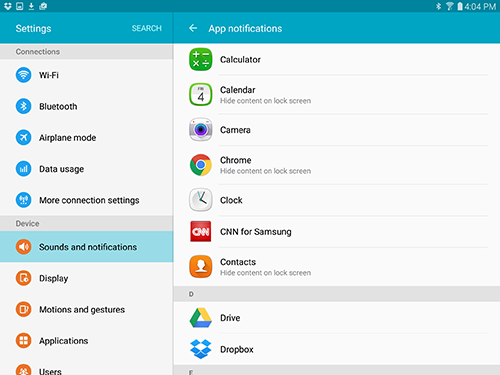
Task: Tap the Bluetooth indicator in status bar
Action: (439, 6)
